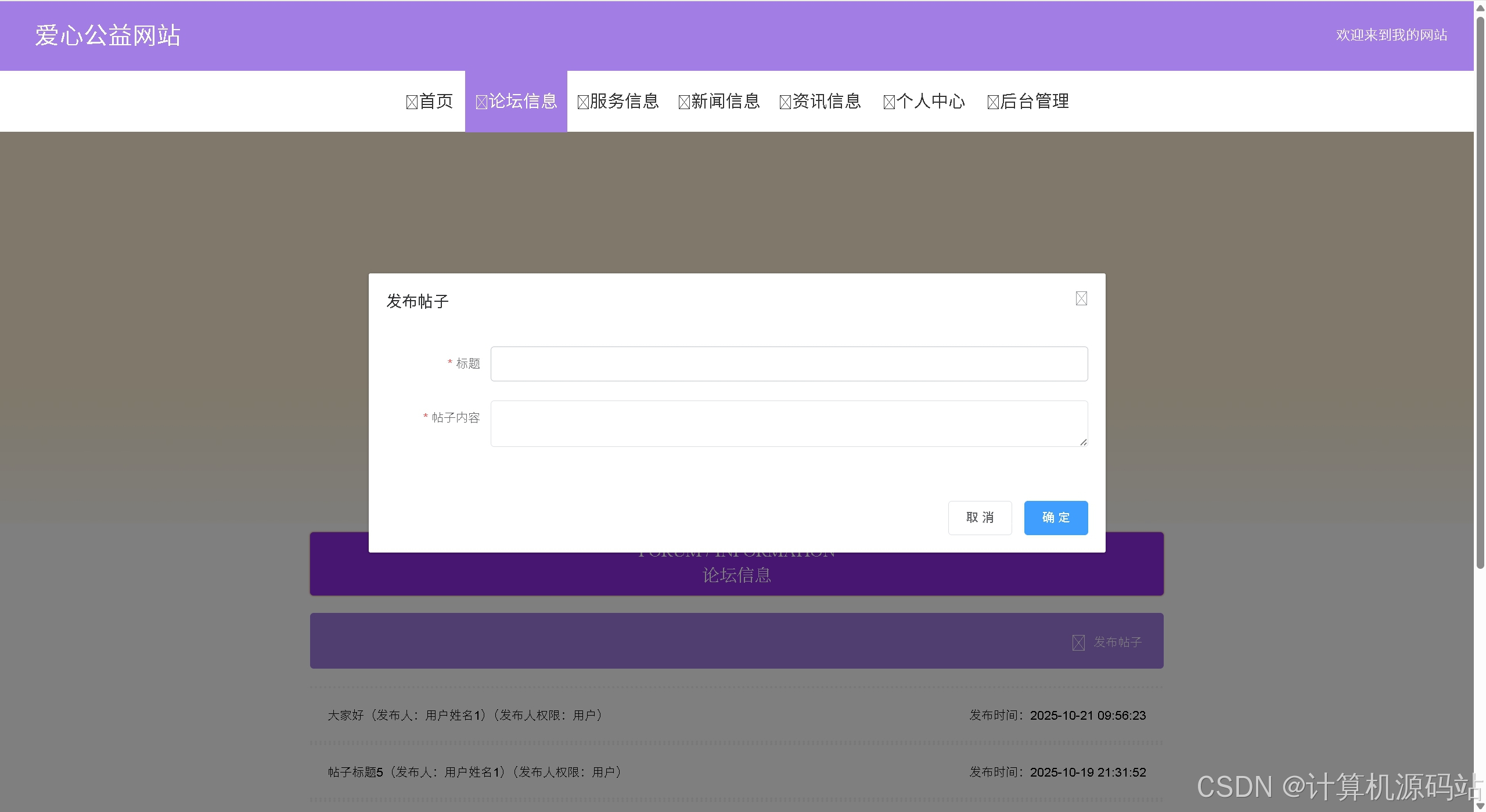The height and width of the screenshot is (812, 1486).
Task: Close the 发布帖子 dialog with X icon
Action: tap(1081, 298)
